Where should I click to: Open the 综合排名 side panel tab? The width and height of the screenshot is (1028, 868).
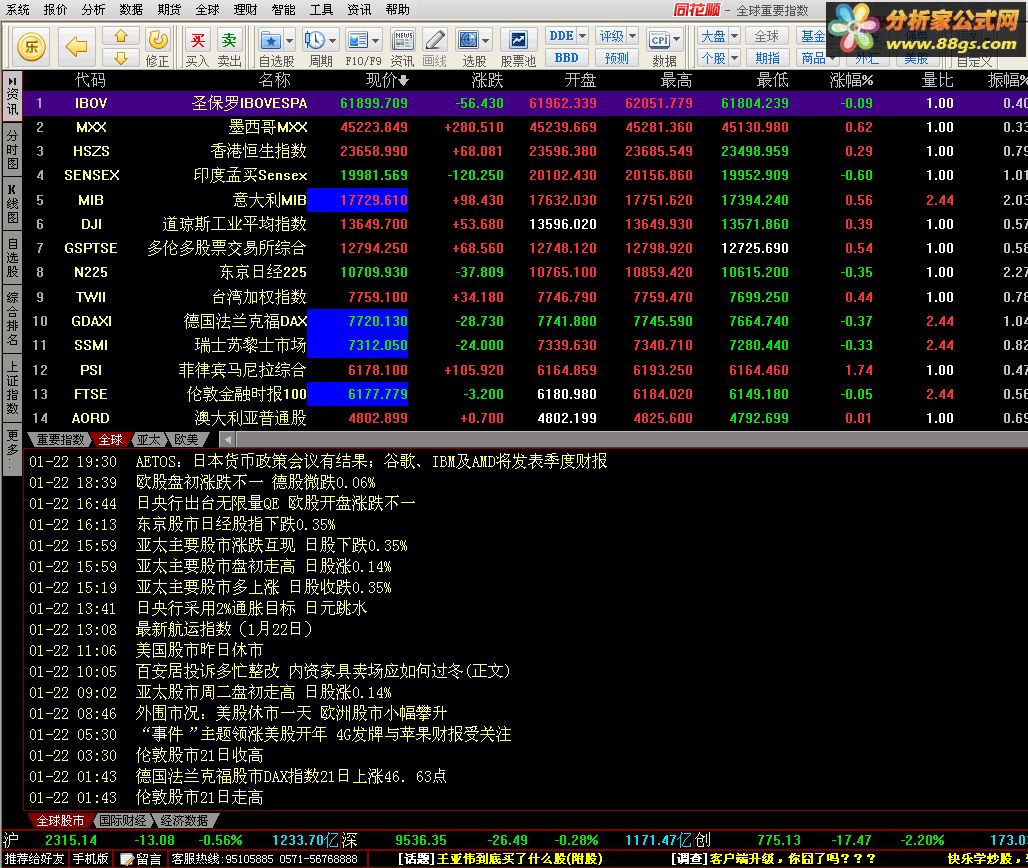coord(12,319)
